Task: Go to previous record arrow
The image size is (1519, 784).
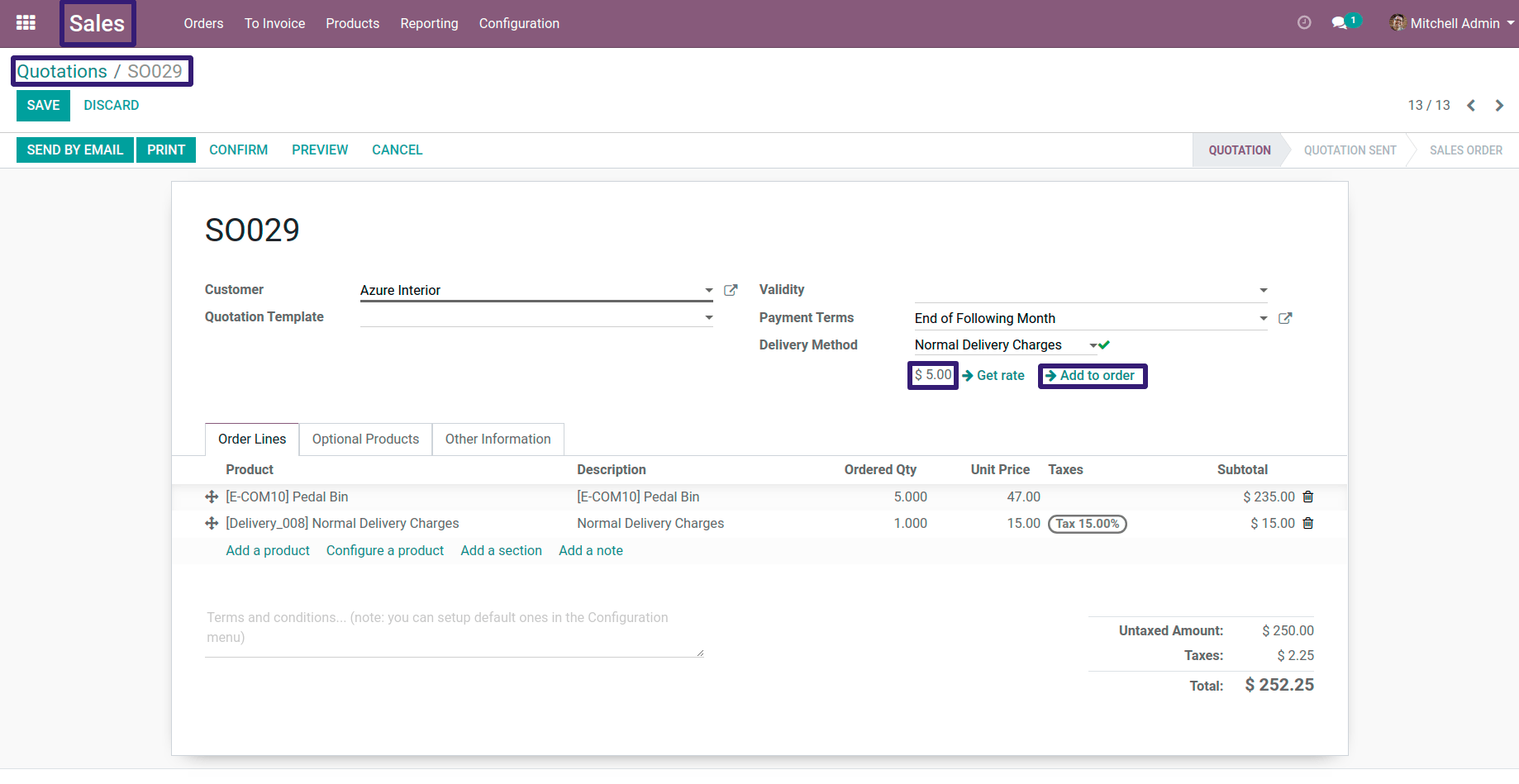Action: coord(1471,106)
